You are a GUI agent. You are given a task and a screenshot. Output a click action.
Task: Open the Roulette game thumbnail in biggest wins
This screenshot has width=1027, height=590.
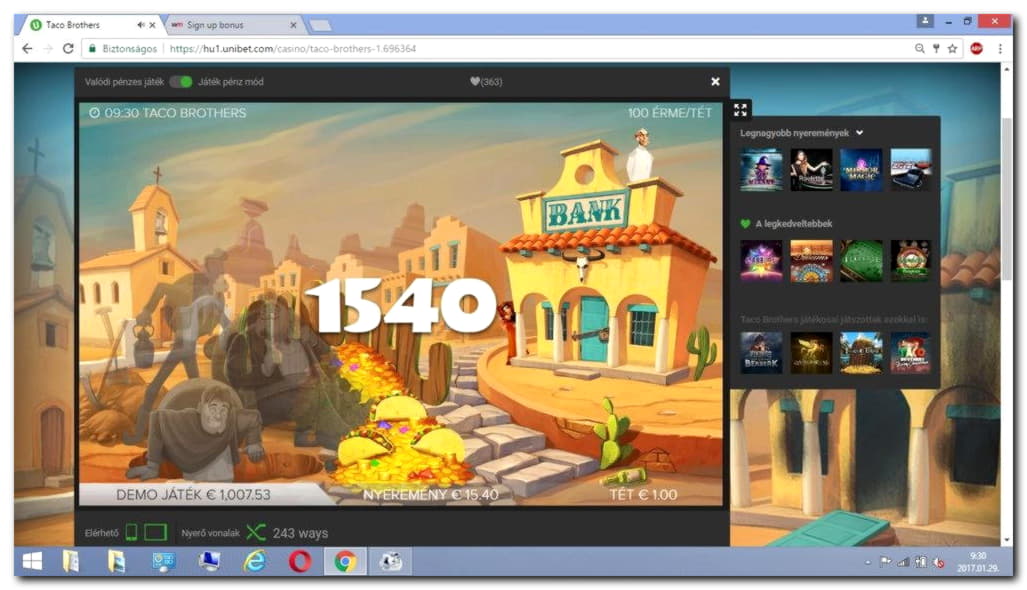[811, 170]
